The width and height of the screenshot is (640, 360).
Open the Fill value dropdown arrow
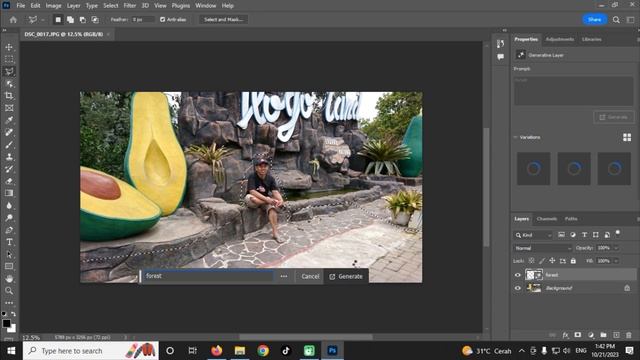pyautogui.click(x=616, y=261)
